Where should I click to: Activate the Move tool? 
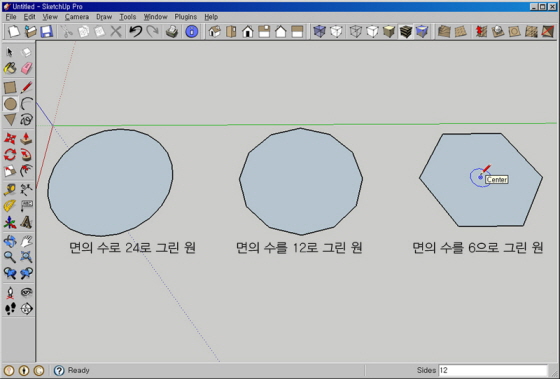10,138
